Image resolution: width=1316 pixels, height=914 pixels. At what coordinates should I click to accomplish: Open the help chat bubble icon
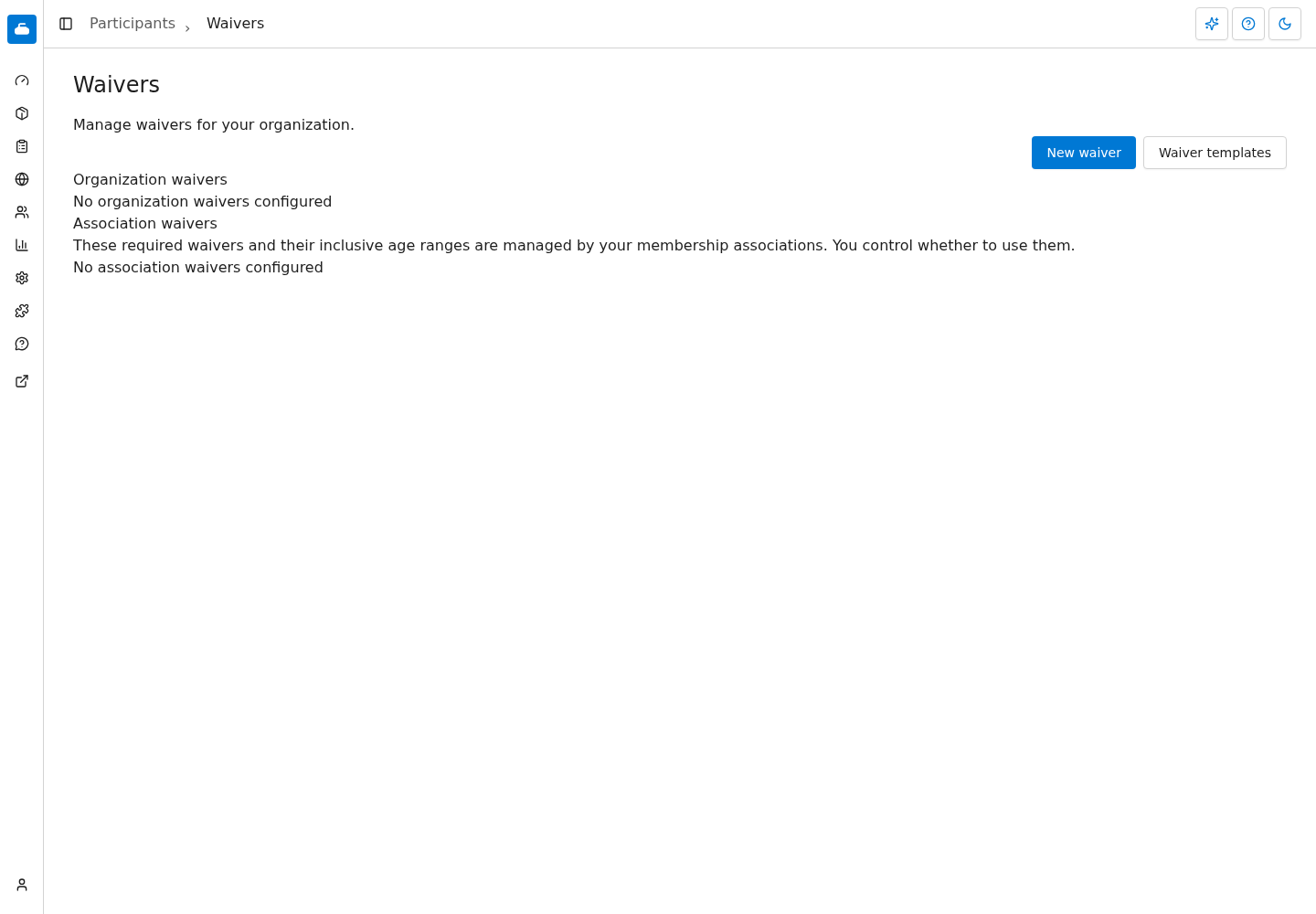[22, 344]
